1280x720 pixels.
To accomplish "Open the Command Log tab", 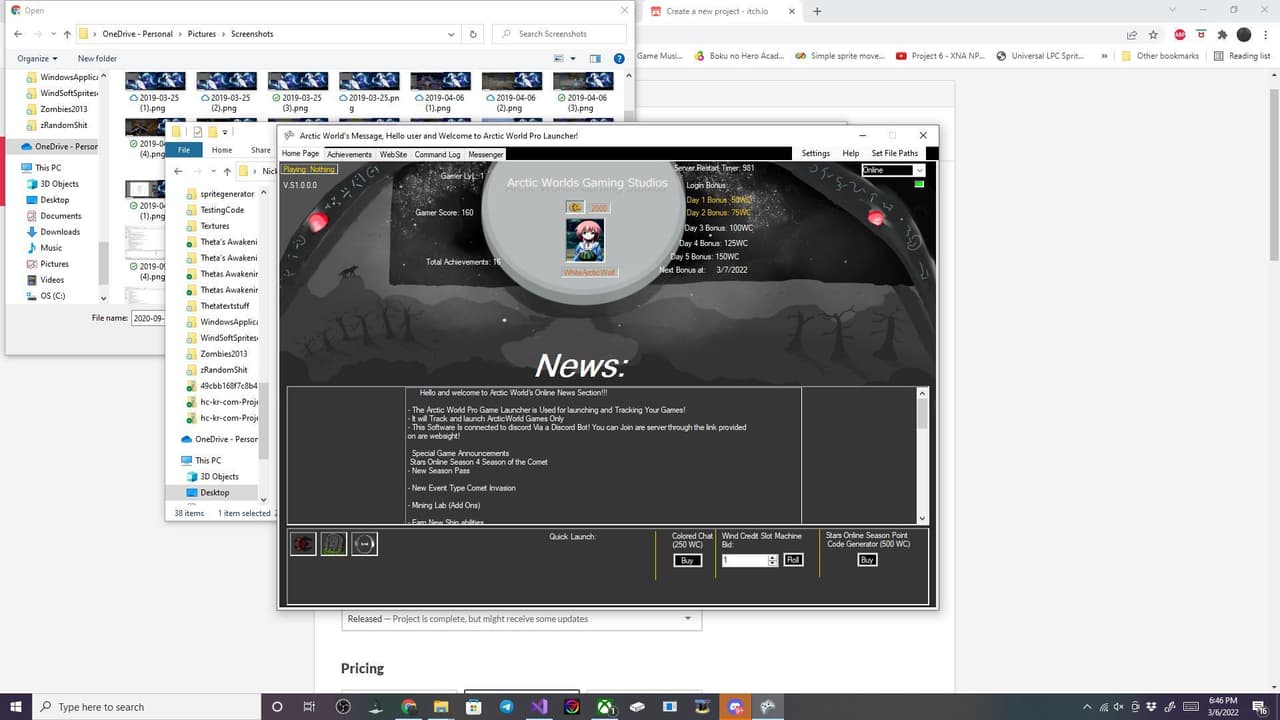I will pyautogui.click(x=437, y=154).
